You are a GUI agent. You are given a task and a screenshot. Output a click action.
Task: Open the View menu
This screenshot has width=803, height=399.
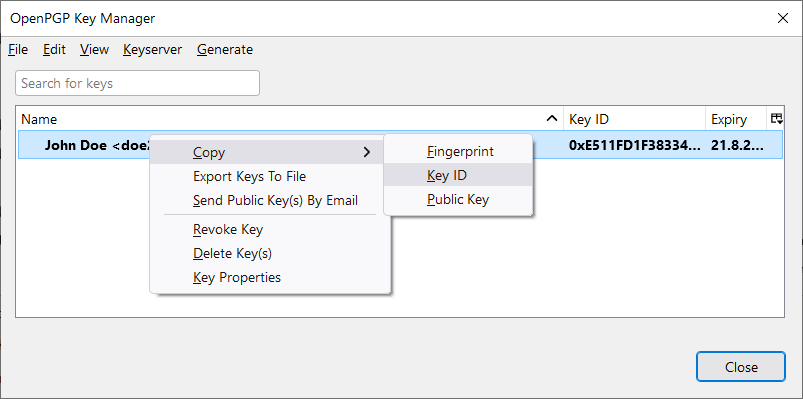[x=94, y=50]
